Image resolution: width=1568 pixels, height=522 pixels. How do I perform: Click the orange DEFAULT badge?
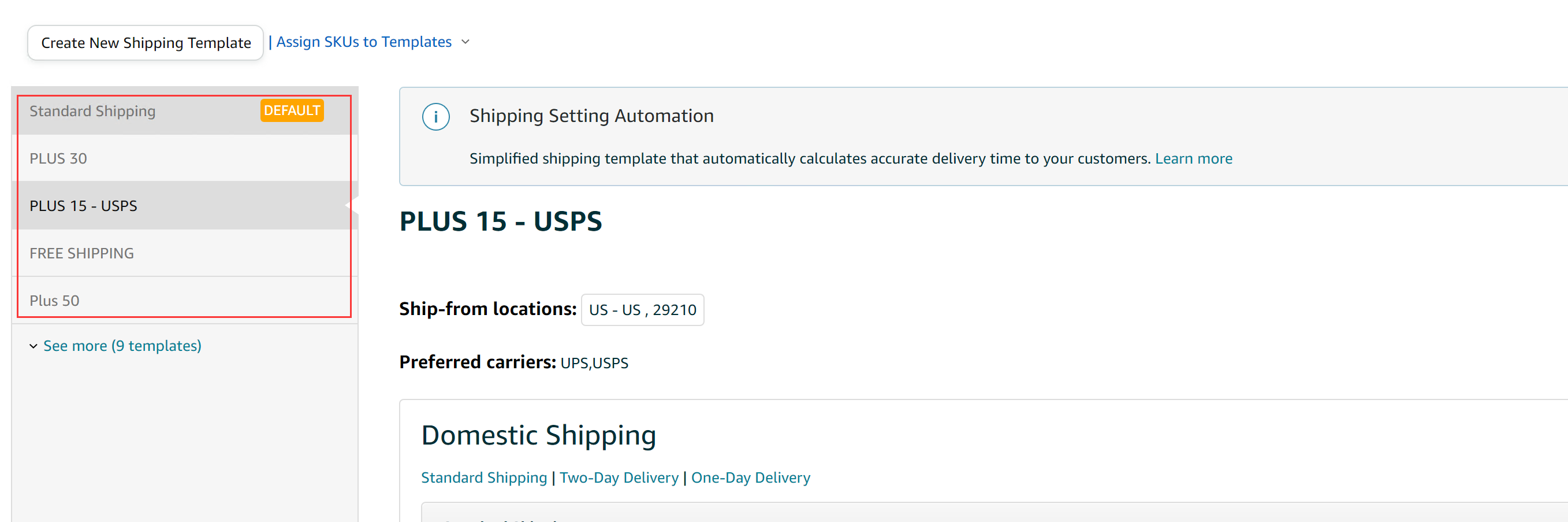[x=292, y=111]
